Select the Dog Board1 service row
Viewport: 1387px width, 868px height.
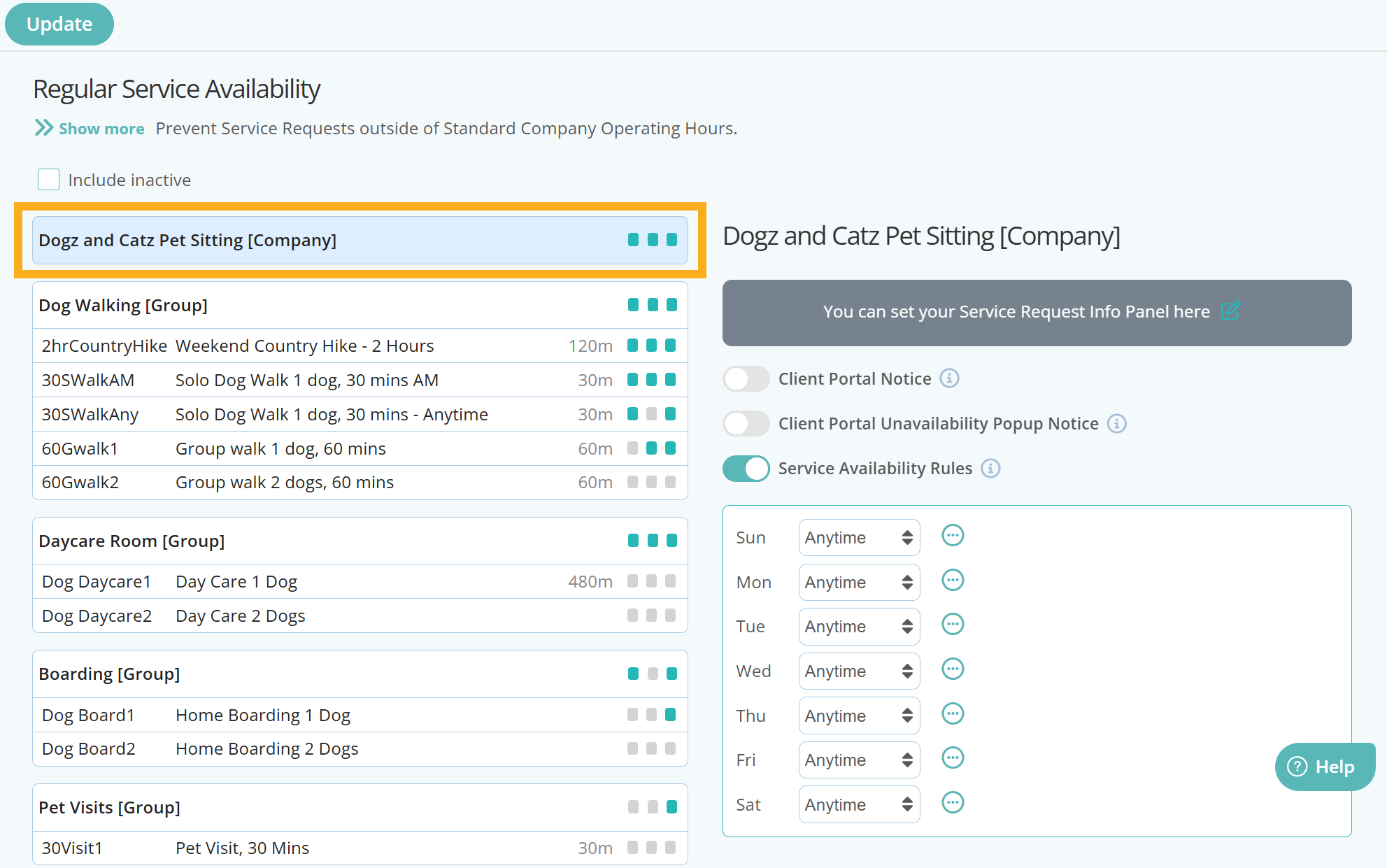pos(360,715)
